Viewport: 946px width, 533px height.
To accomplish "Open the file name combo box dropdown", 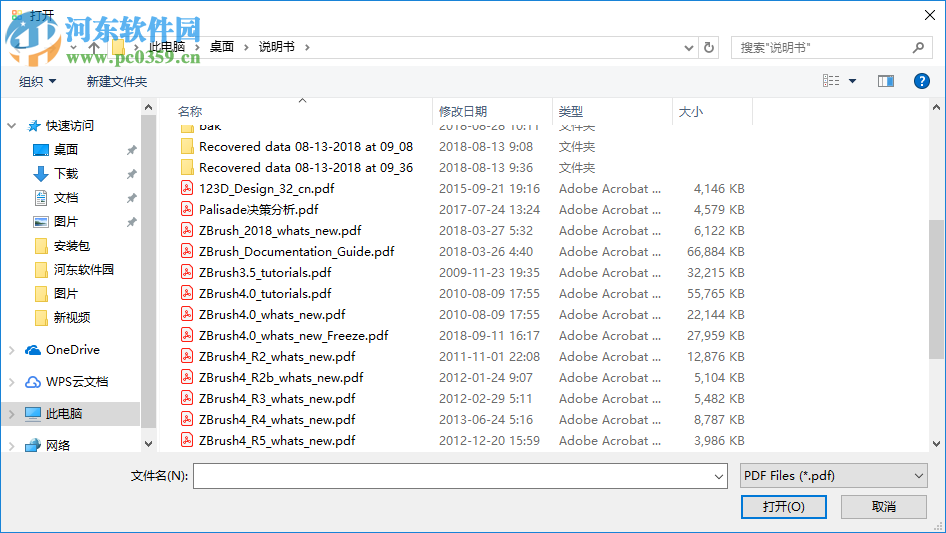I will point(719,476).
